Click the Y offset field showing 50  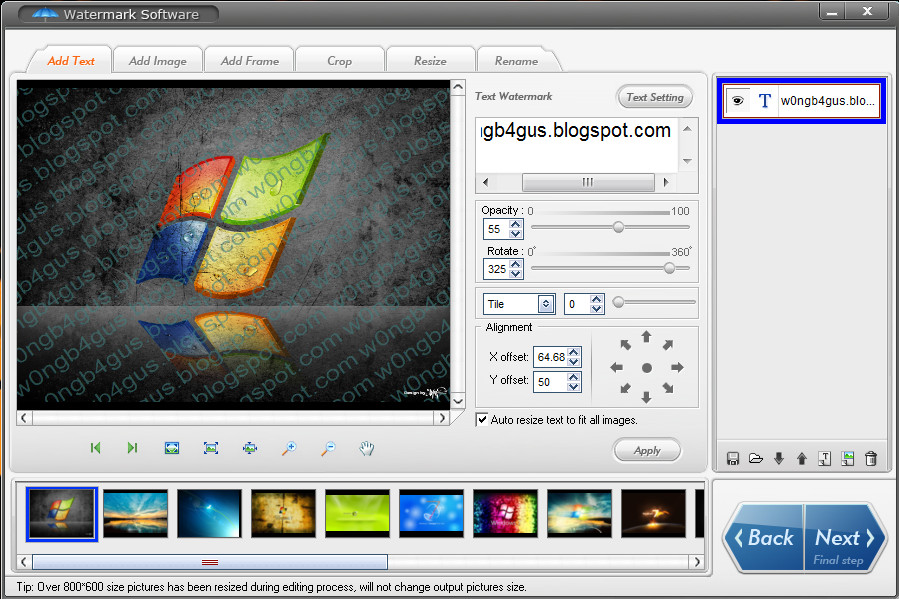tap(550, 382)
